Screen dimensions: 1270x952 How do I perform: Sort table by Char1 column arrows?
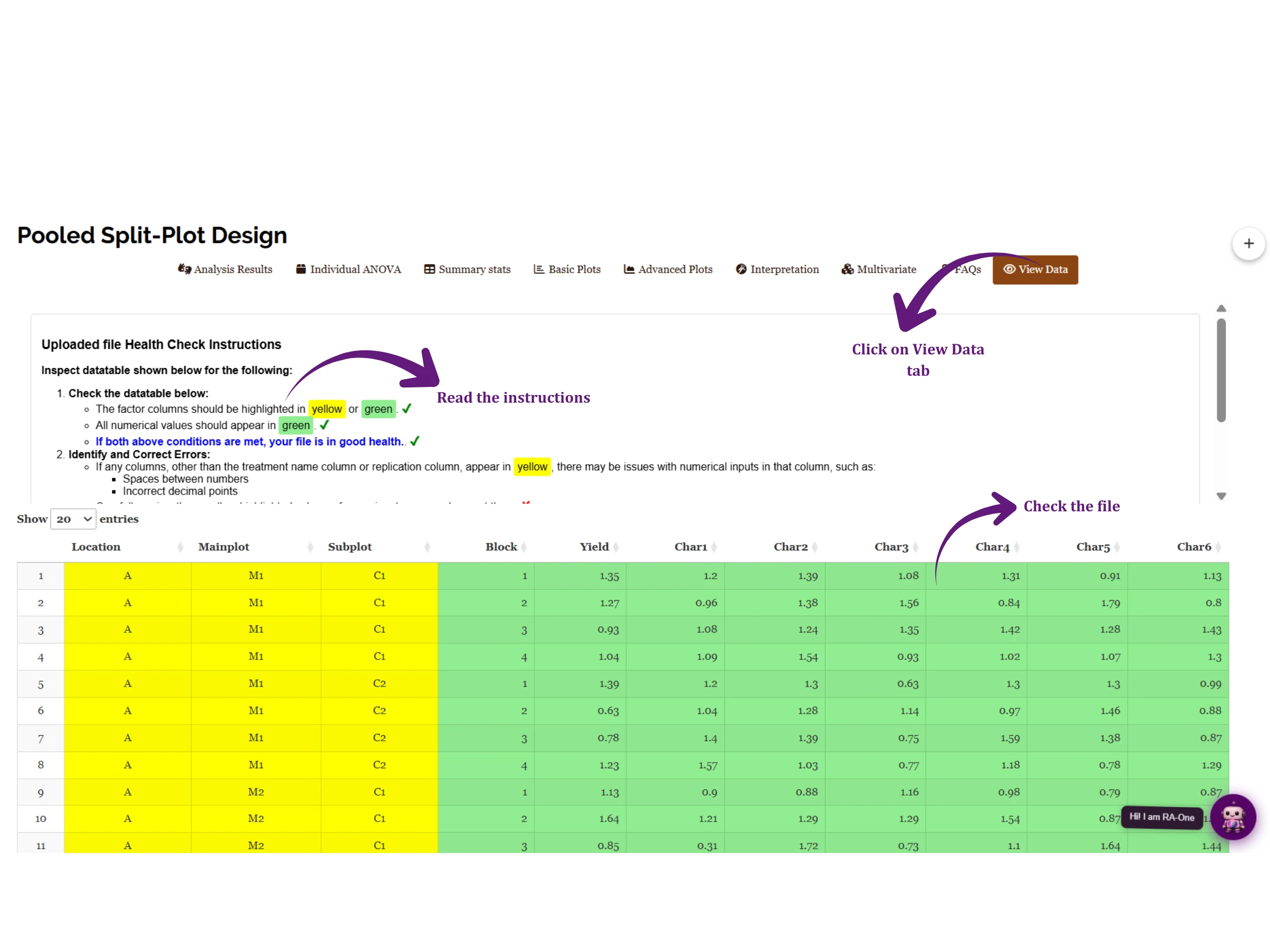pos(714,547)
